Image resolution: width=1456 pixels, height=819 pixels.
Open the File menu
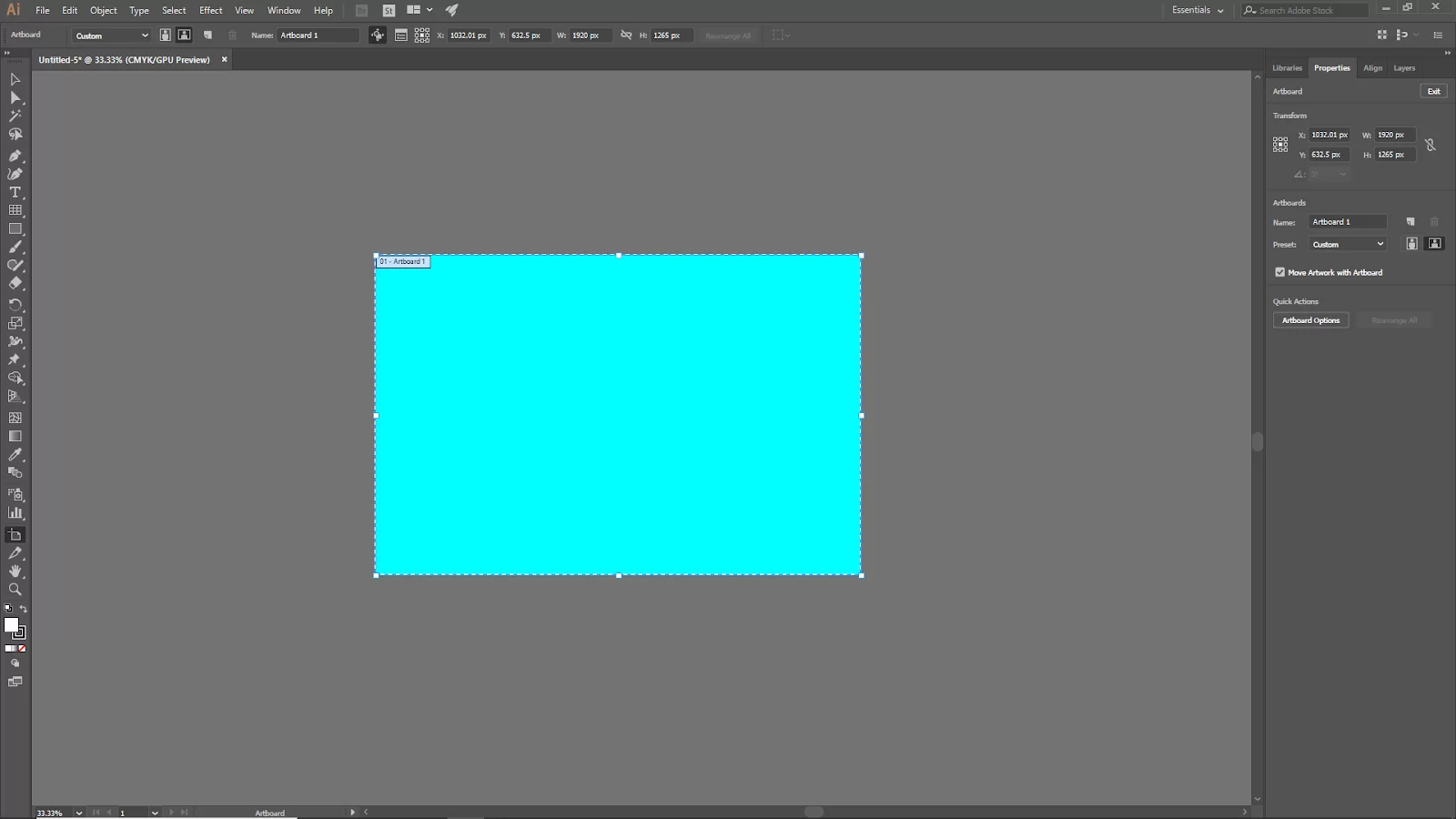coord(42,10)
